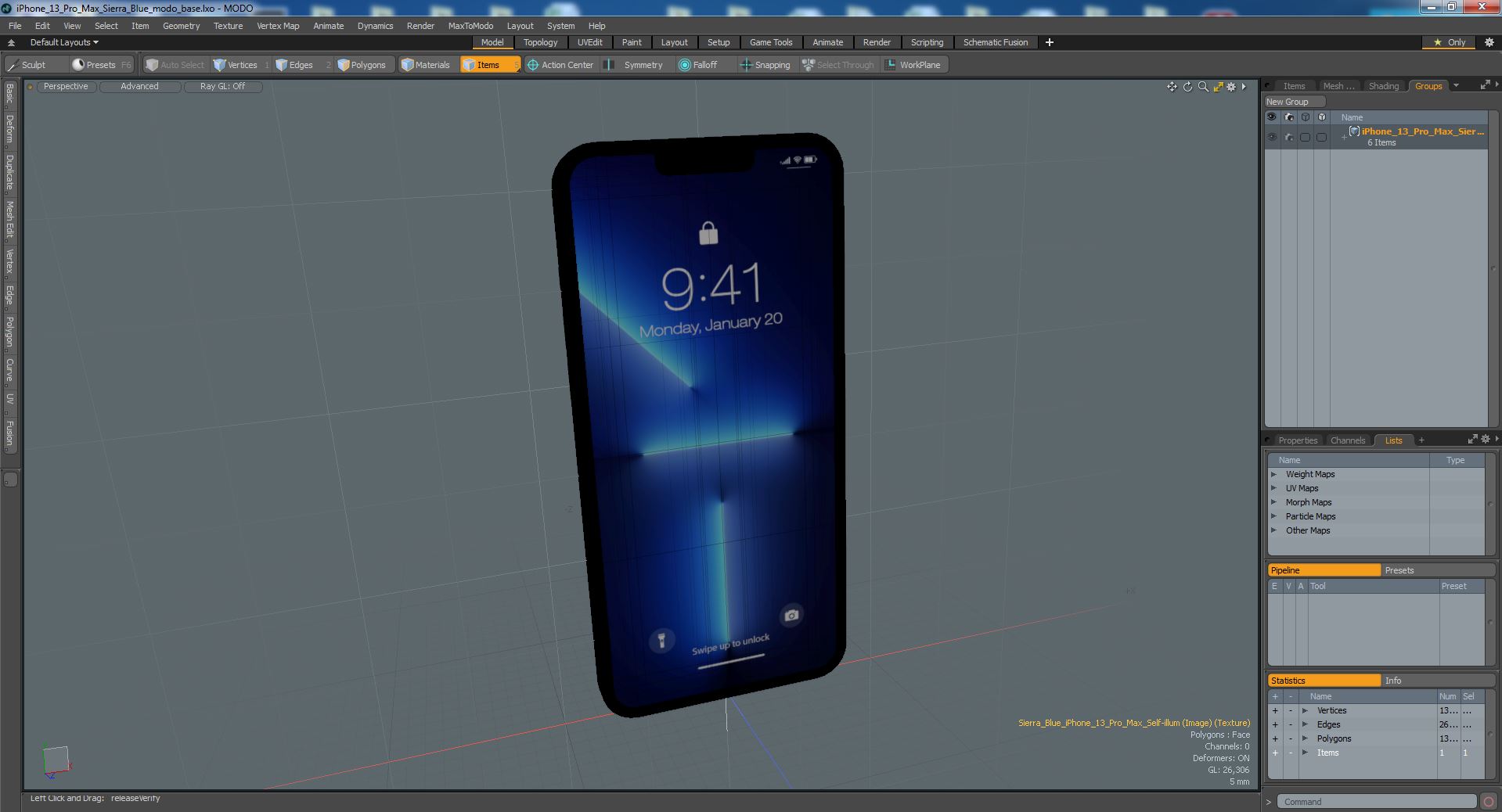The height and width of the screenshot is (812, 1502).
Task: Click the viewport pan/move control icon
Action: (x=1172, y=87)
